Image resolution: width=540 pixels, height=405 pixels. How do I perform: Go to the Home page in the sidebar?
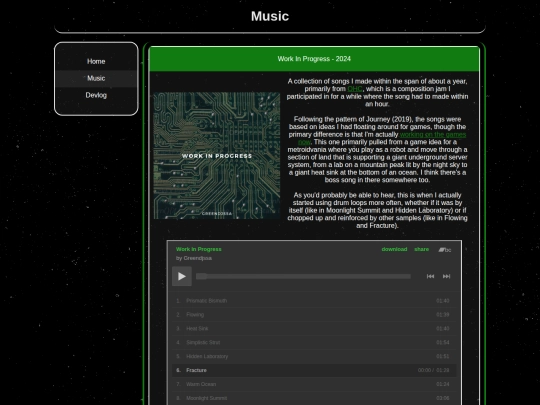[96, 61]
